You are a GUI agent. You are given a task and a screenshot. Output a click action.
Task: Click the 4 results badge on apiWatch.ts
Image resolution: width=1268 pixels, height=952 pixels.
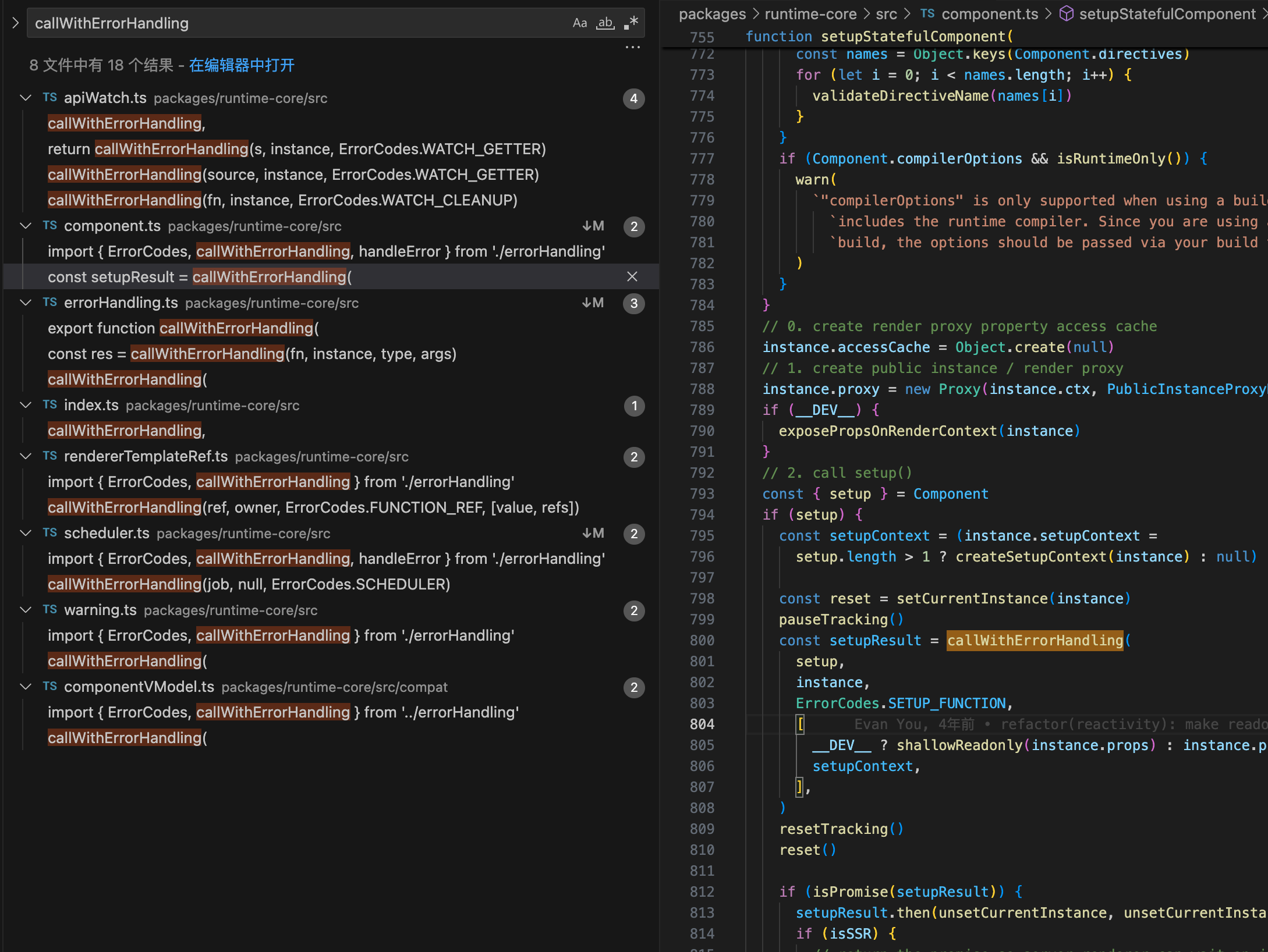(x=634, y=98)
